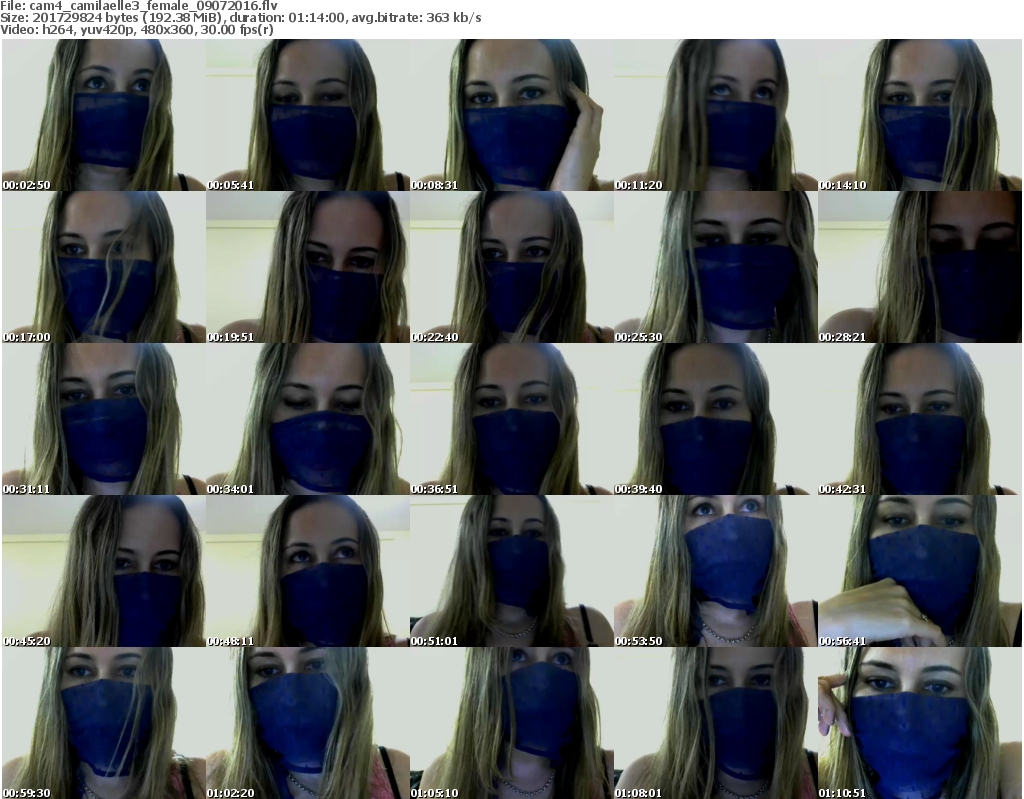Select the thumbnail timestamped 00:36:51
The height and width of the screenshot is (799, 1024).
click(x=511, y=419)
